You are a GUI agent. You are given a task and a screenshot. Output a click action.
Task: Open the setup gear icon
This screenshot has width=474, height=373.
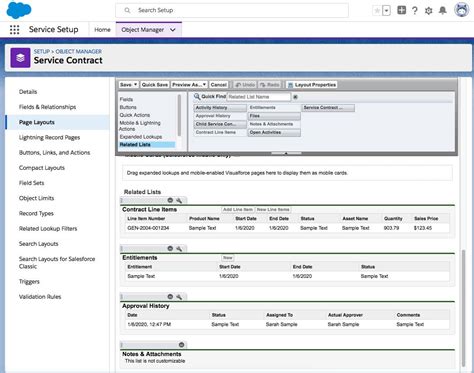[x=429, y=11]
